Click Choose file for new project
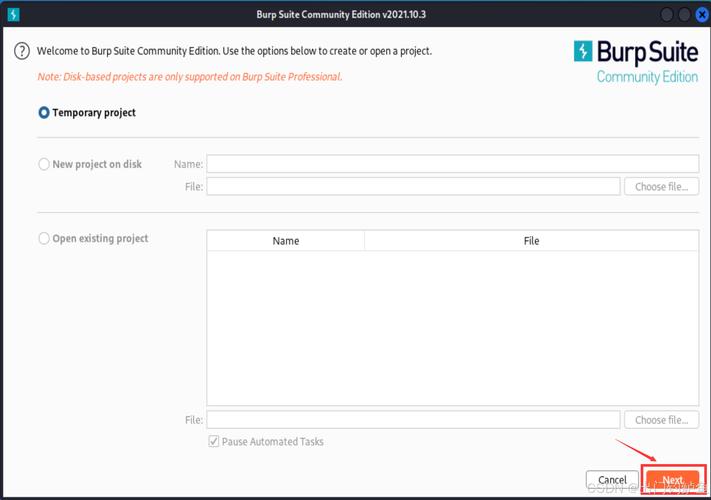The width and height of the screenshot is (711, 500). 662,186
